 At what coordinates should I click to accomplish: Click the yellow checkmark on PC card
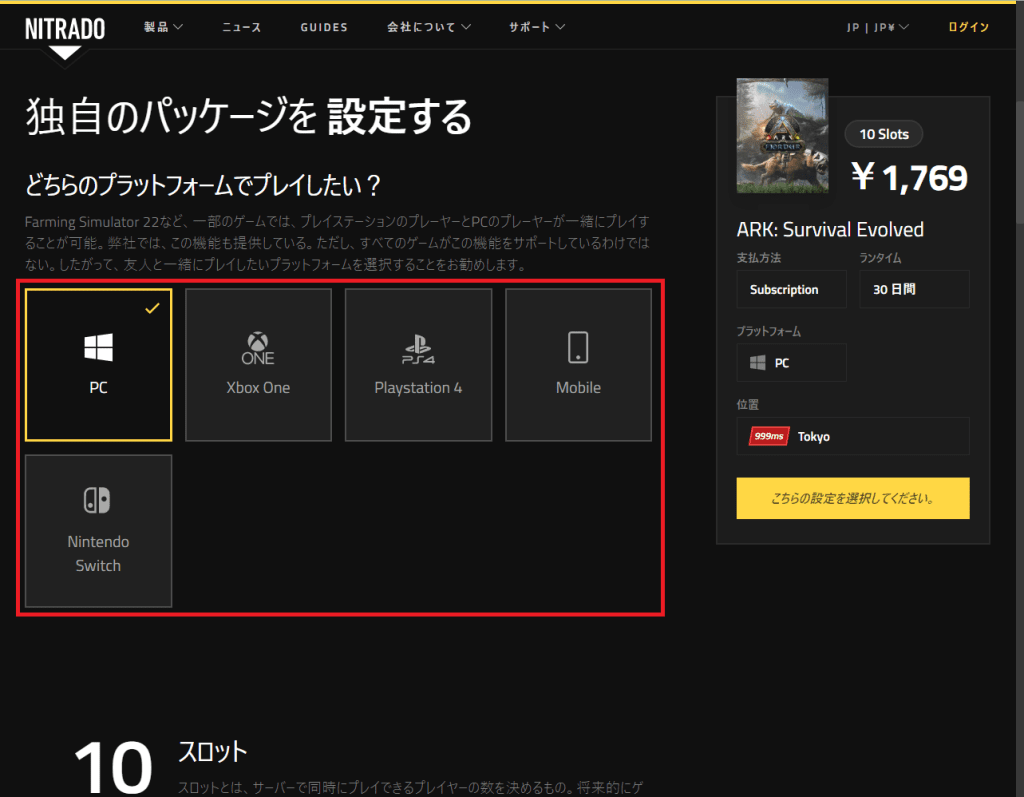(x=152, y=308)
